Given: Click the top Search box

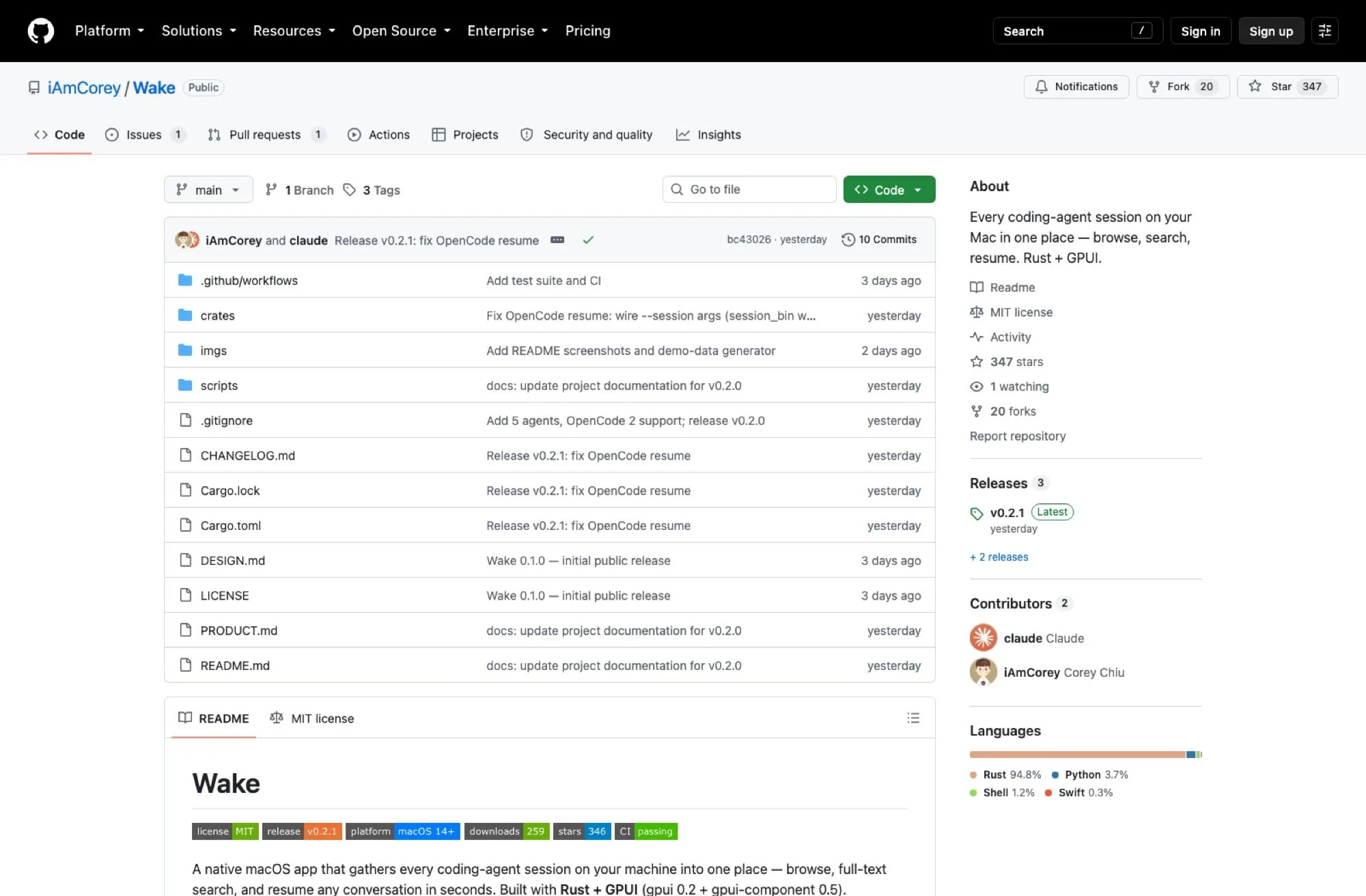Looking at the screenshot, I should point(1078,31).
